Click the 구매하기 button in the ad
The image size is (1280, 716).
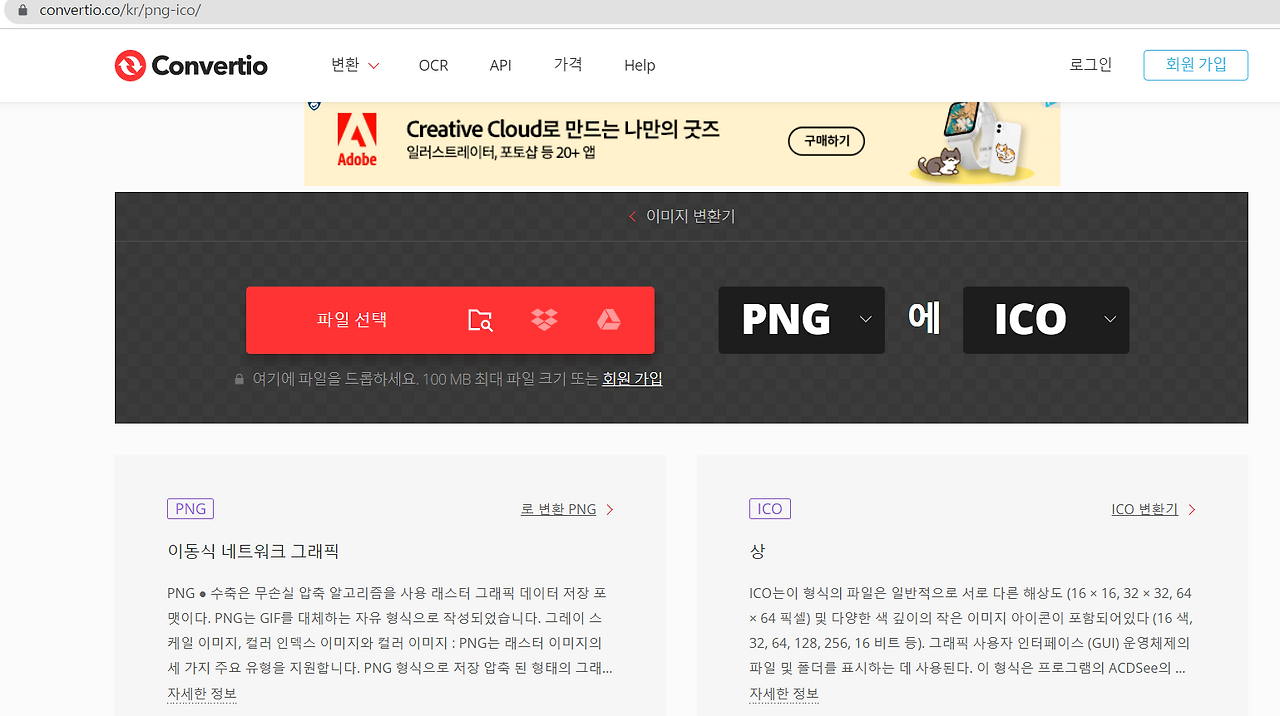[x=825, y=141]
